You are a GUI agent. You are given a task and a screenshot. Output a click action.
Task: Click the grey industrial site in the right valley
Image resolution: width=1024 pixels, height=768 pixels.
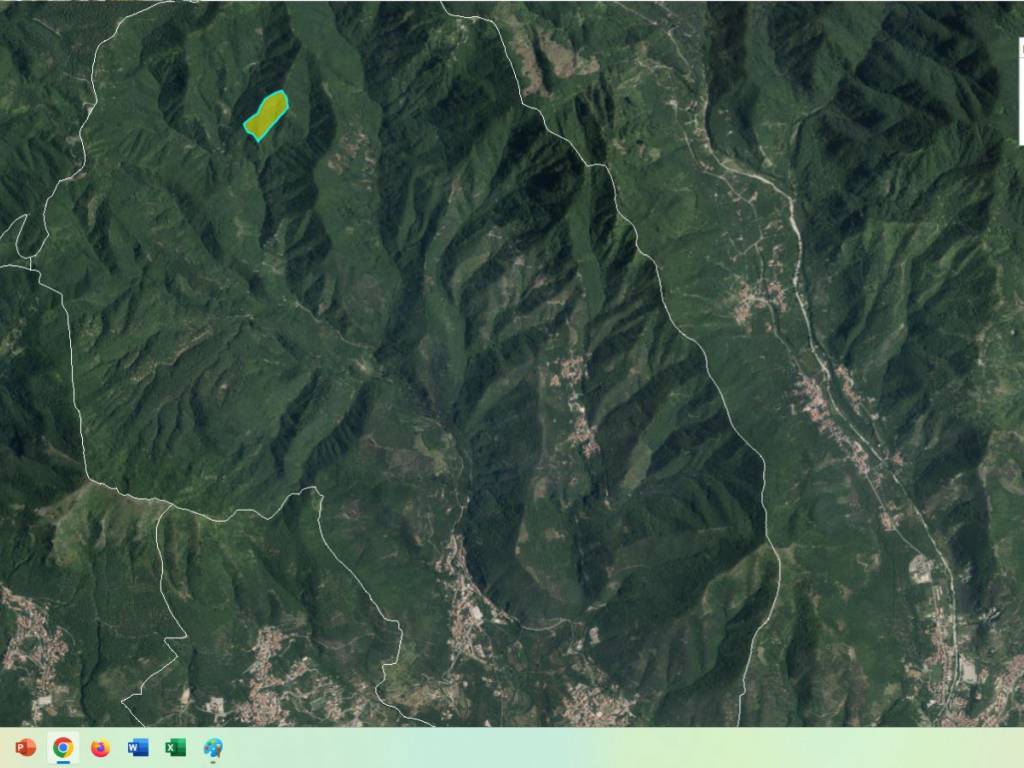(x=921, y=570)
